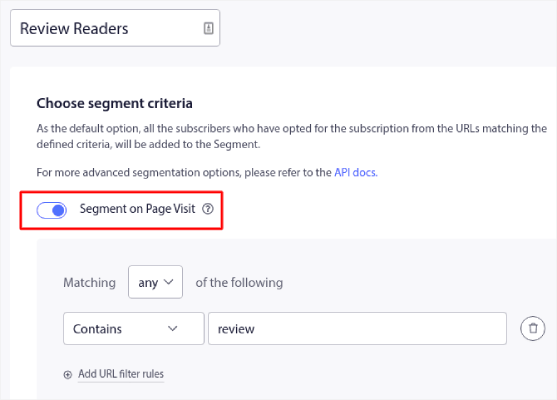557x400 pixels.
Task: Delete the review URL rule with trash icon
Action: click(532, 328)
